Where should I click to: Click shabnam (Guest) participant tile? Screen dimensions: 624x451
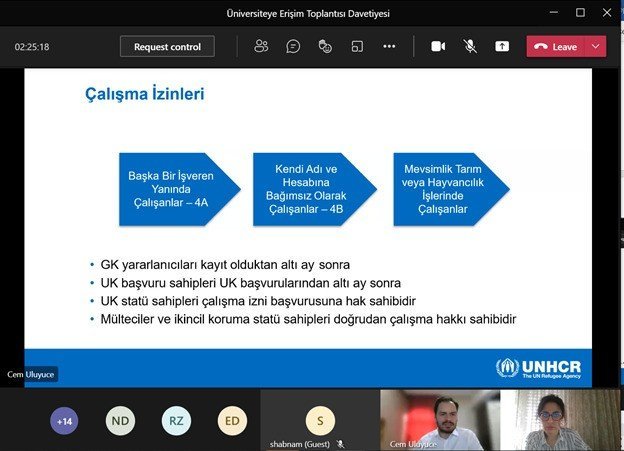[x=320, y=421]
